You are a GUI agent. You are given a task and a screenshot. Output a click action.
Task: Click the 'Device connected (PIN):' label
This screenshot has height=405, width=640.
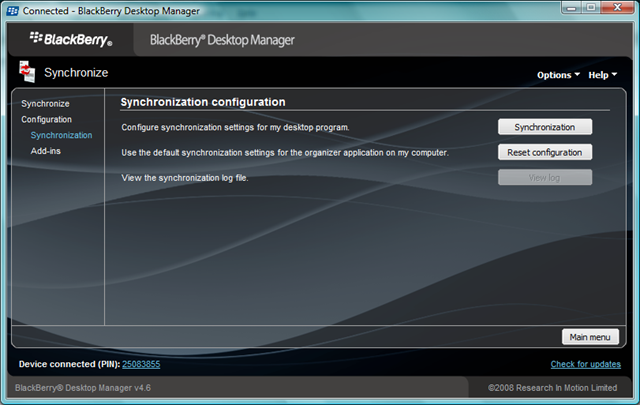69,364
